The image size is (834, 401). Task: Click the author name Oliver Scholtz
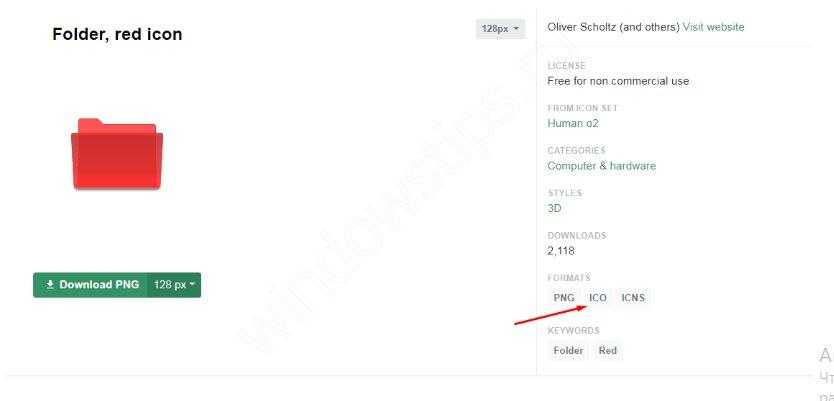pyautogui.click(x=581, y=27)
